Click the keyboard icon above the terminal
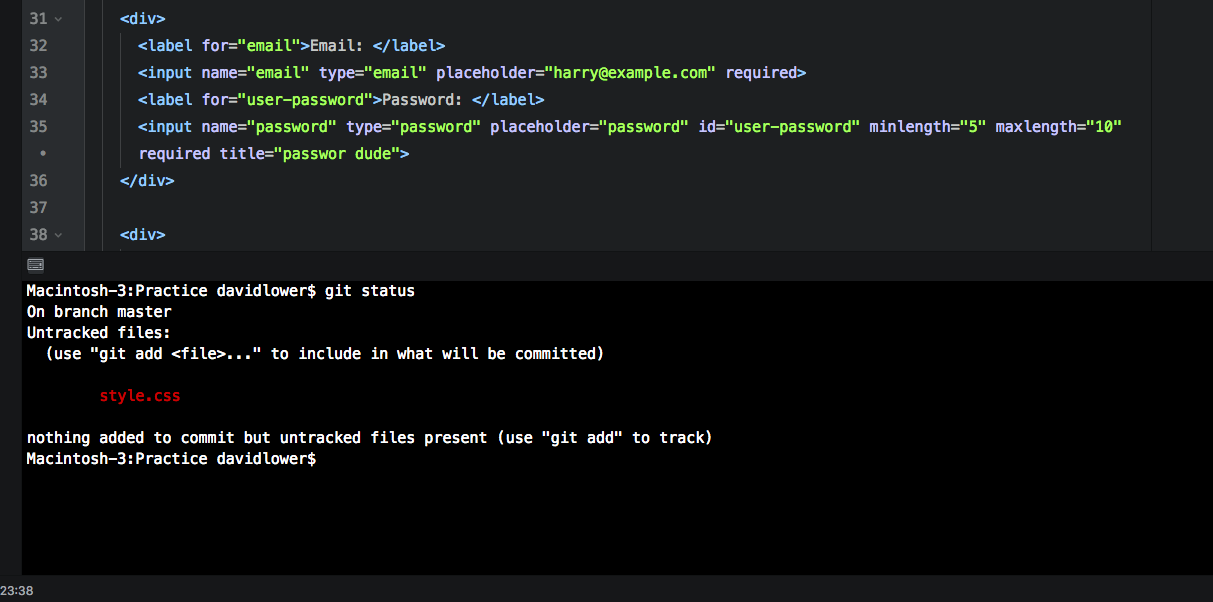This screenshot has width=1213, height=602. click(36, 265)
